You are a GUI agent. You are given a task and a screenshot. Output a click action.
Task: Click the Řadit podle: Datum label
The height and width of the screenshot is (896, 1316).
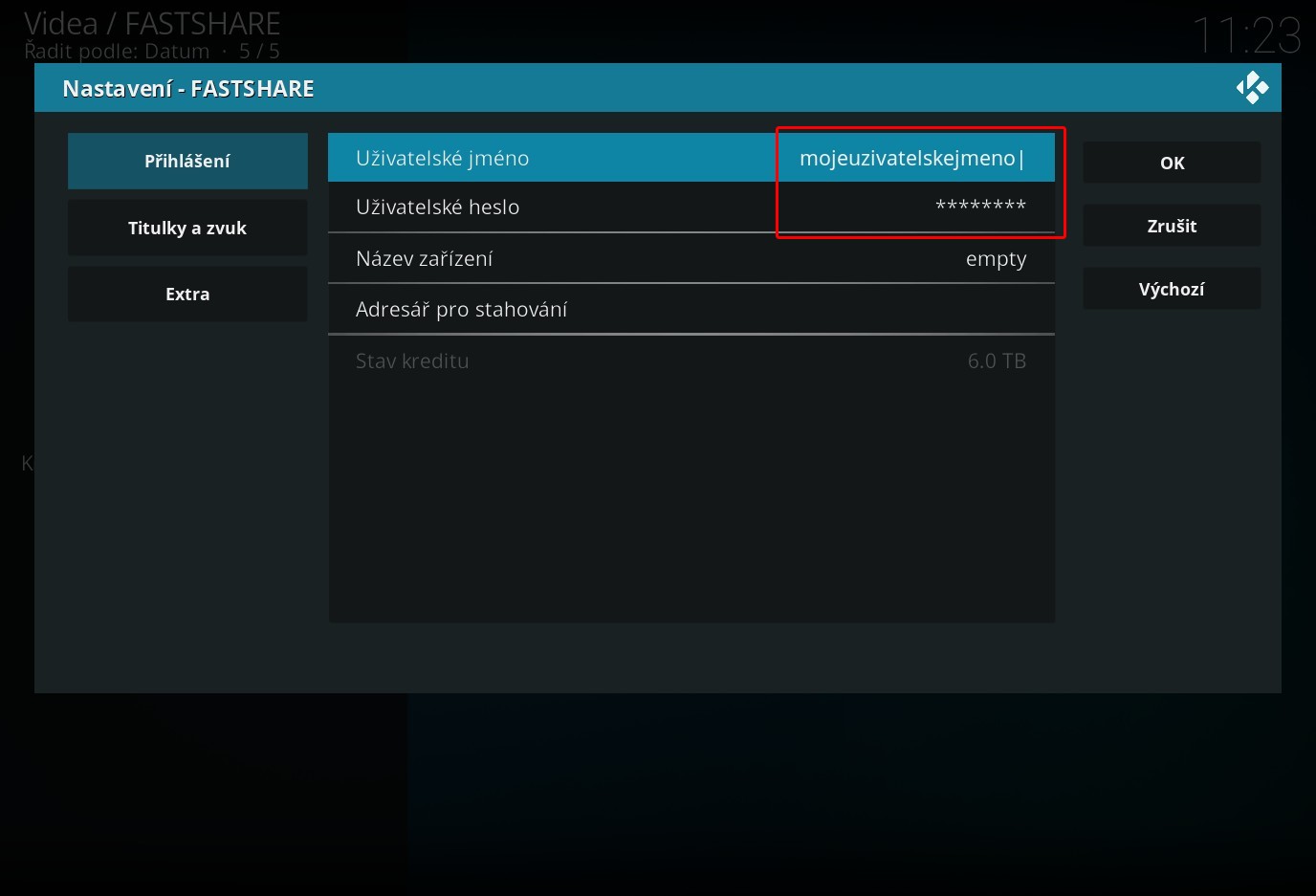point(117,51)
